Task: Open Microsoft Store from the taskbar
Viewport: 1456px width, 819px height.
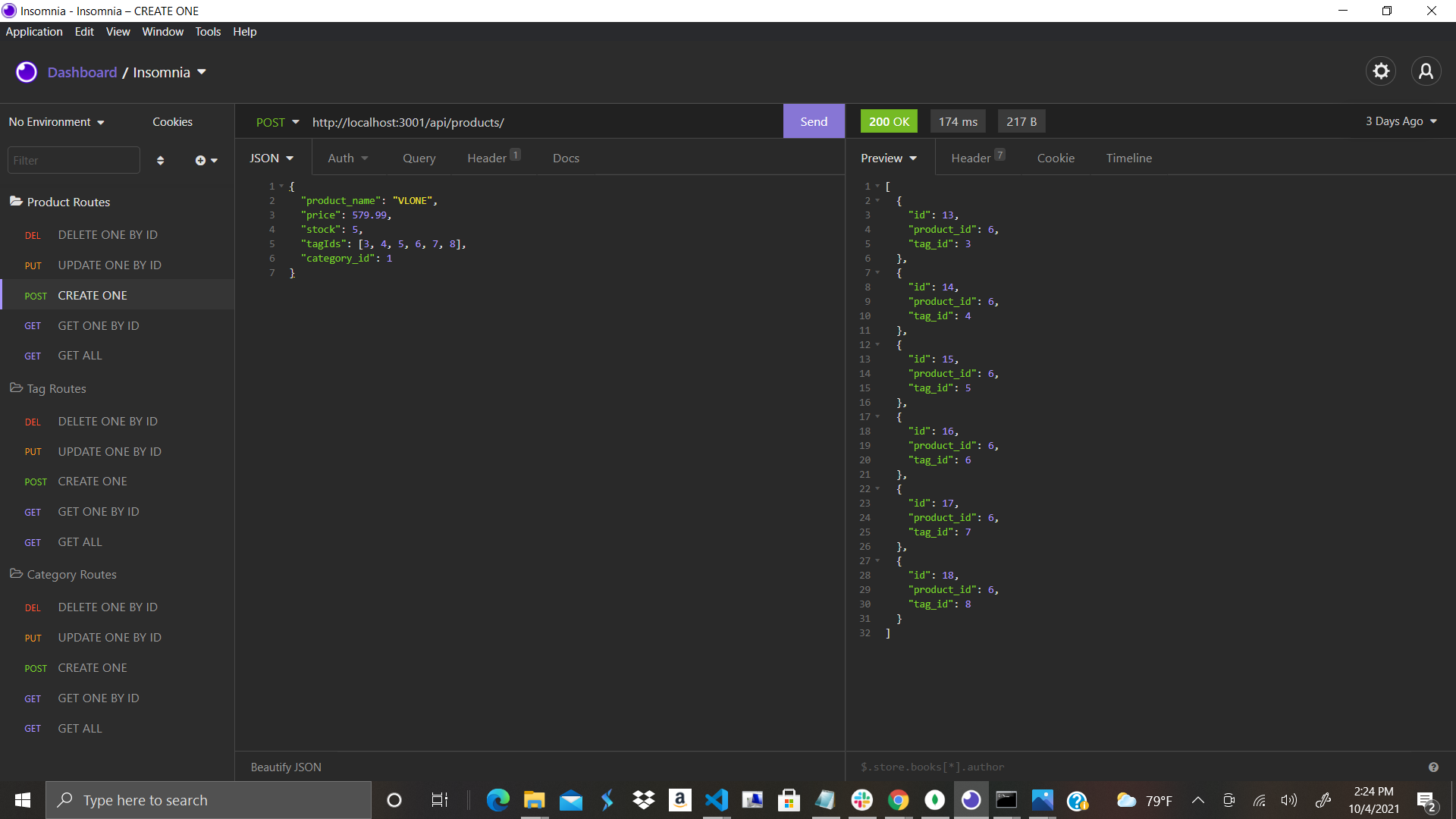Action: (x=789, y=800)
